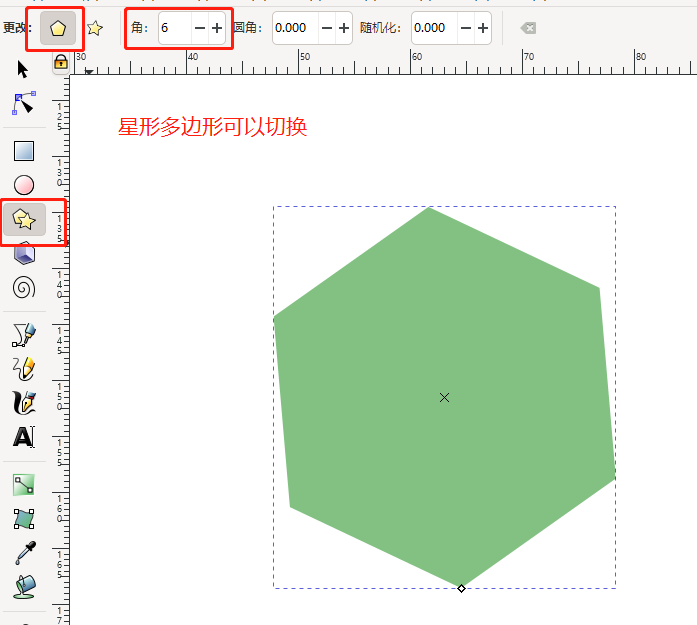Select the Calligraphy tool
The height and width of the screenshot is (625, 697).
click(x=24, y=403)
